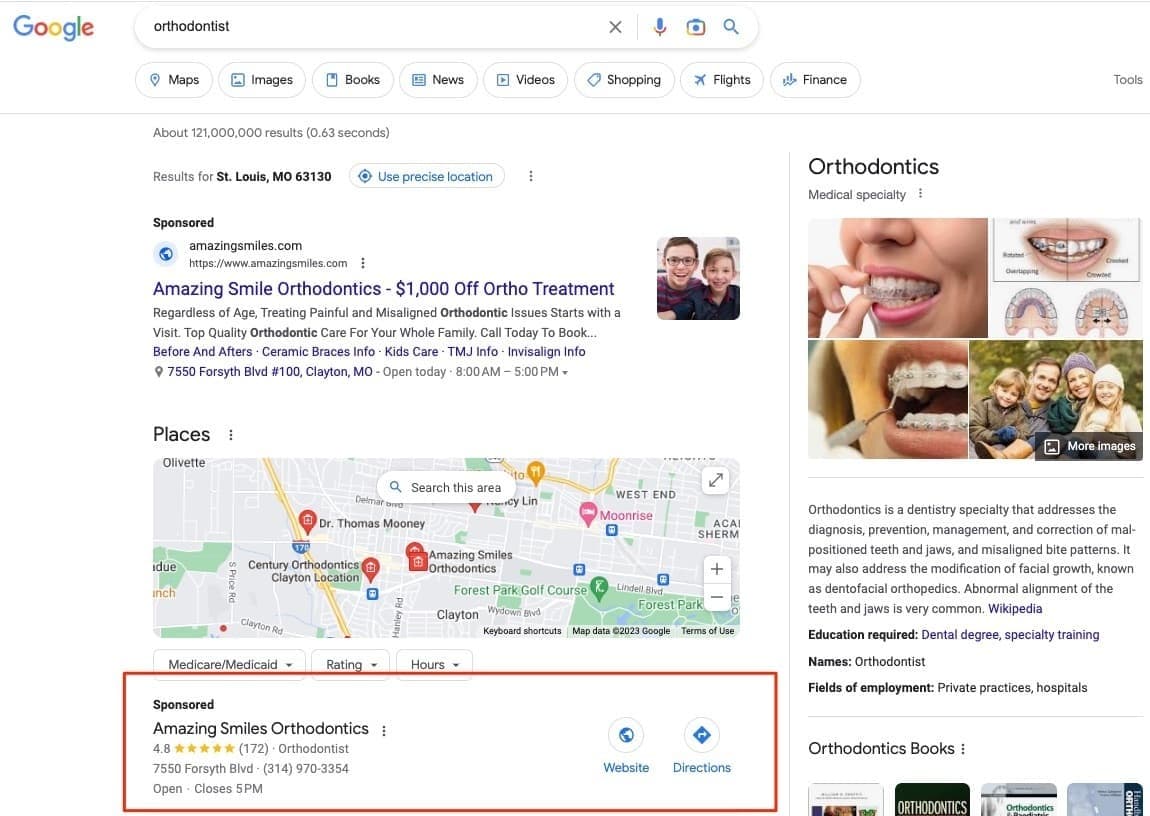Open More images in Orthodontics panel

click(x=1090, y=446)
